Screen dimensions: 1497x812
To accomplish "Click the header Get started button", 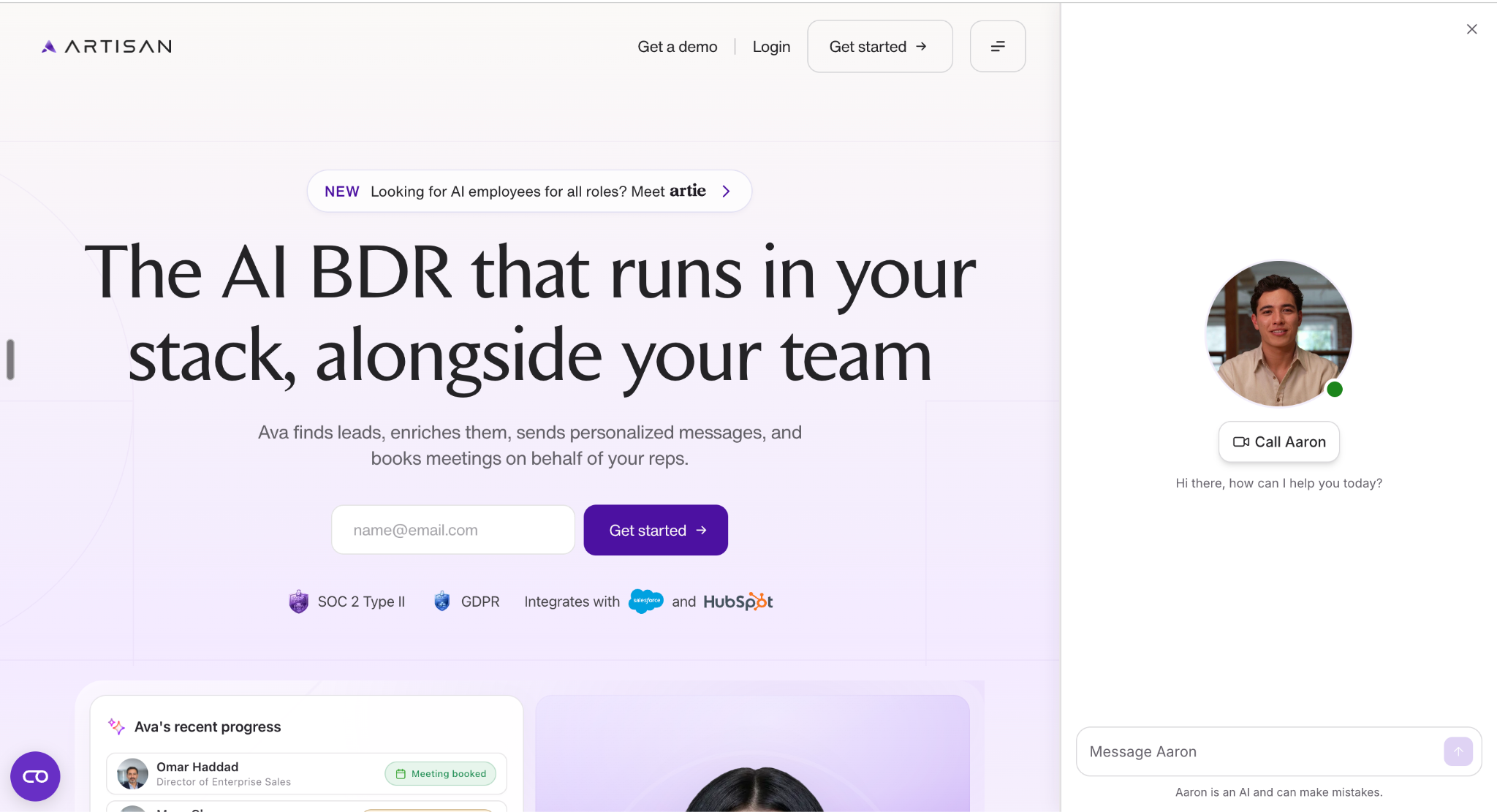I will click(879, 46).
